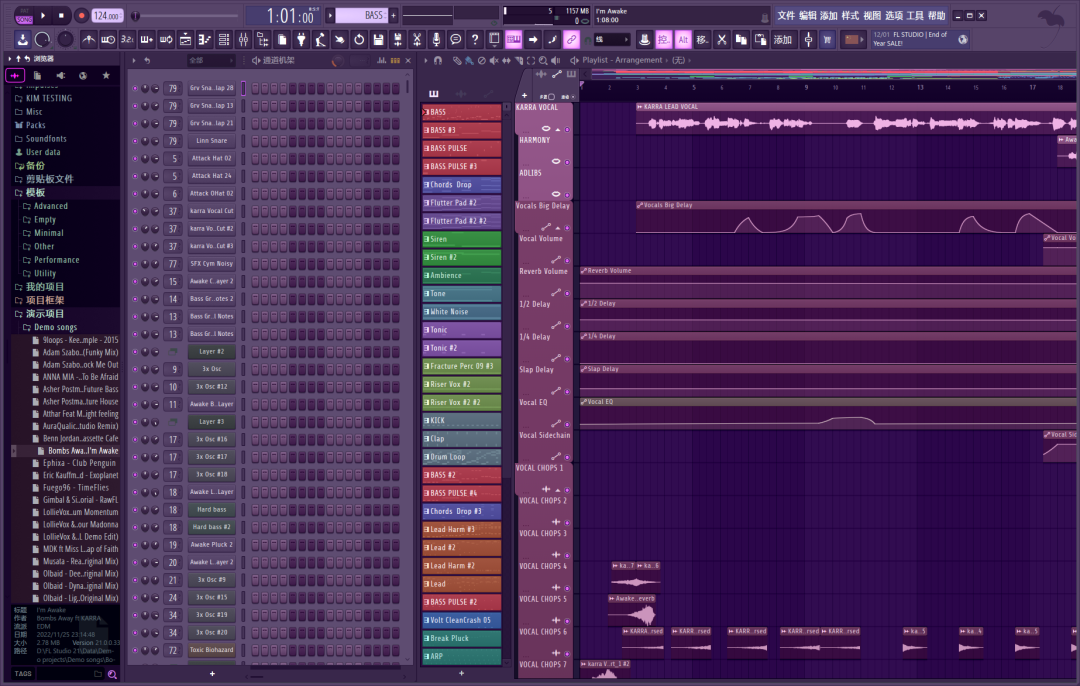Click the Save project disk icon
1080x686 pixels.
[378, 38]
